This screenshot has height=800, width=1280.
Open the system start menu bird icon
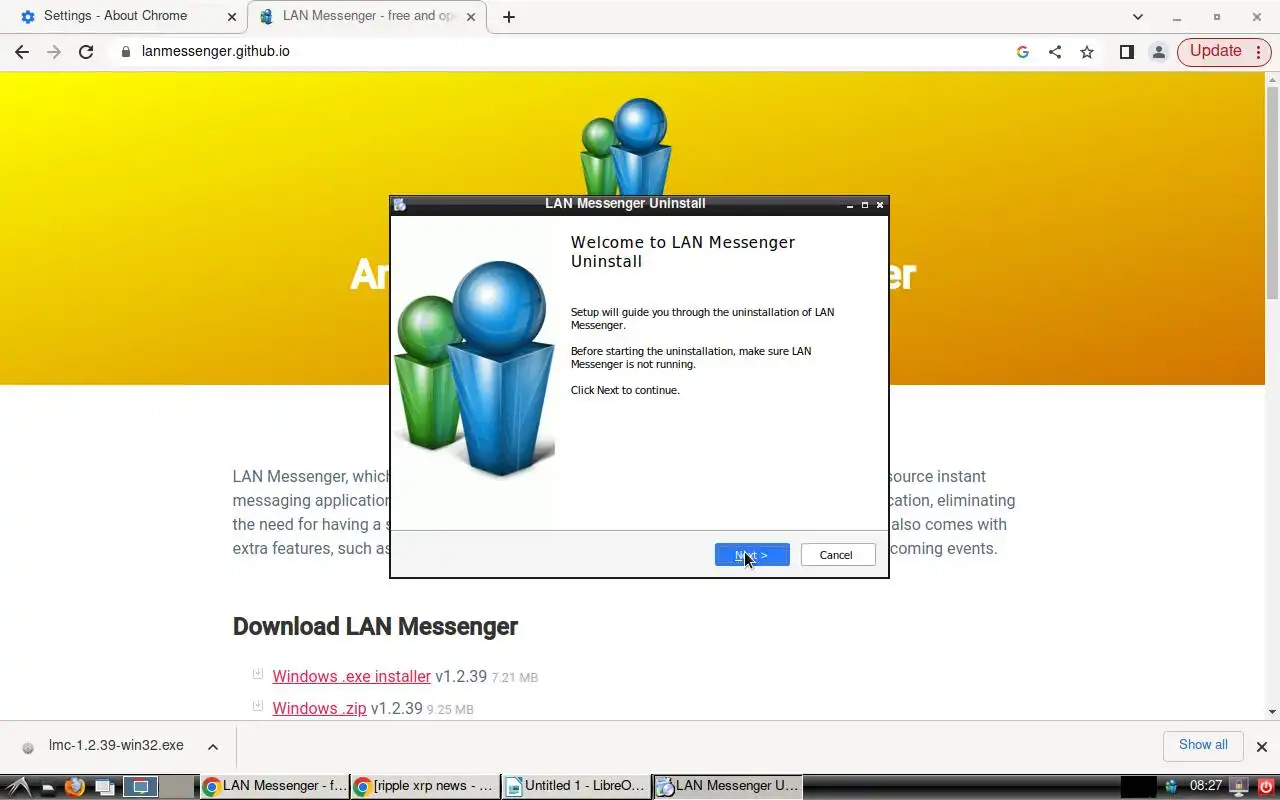coord(17,787)
